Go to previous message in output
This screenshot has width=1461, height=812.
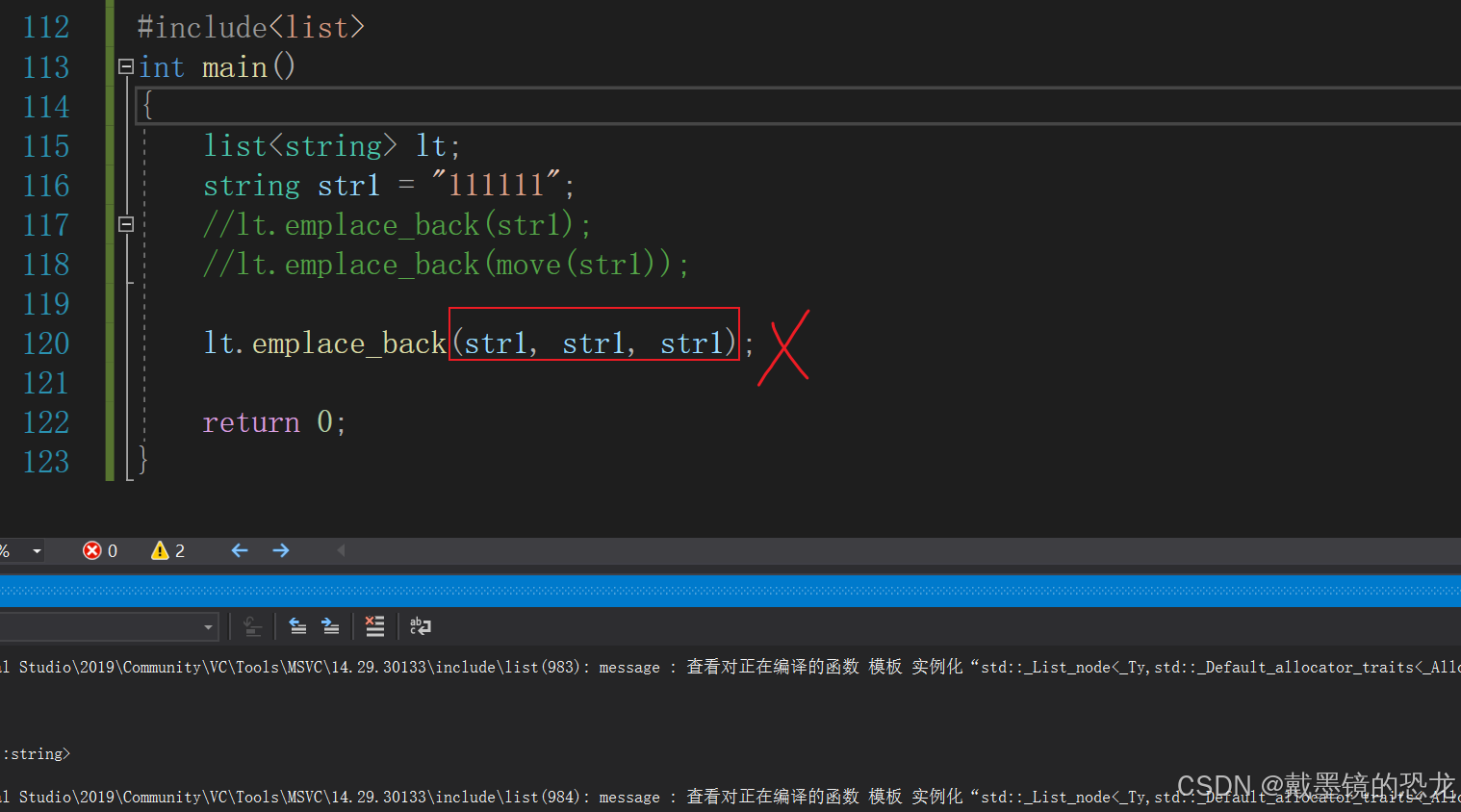(297, 626)
